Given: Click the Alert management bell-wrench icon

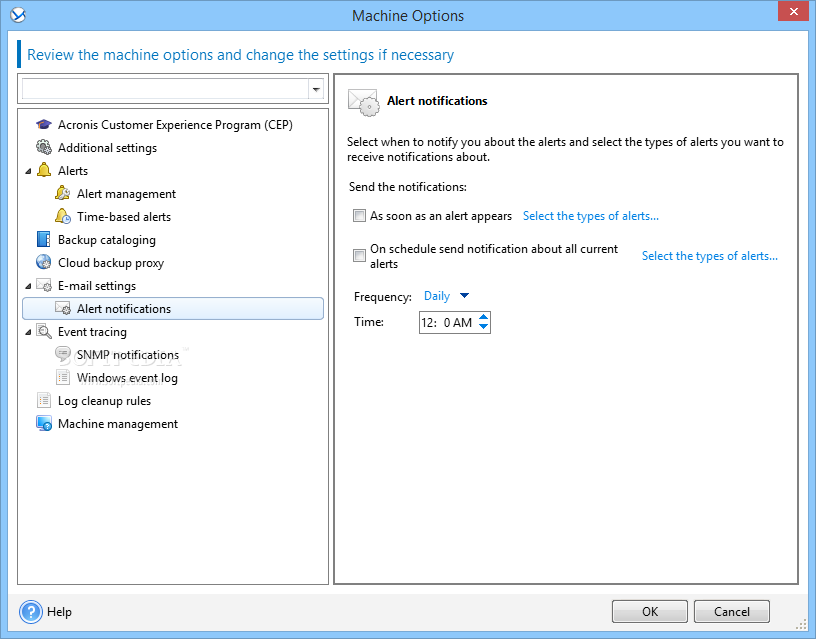Looking at the screenshot, I should [x=62, y=194].
